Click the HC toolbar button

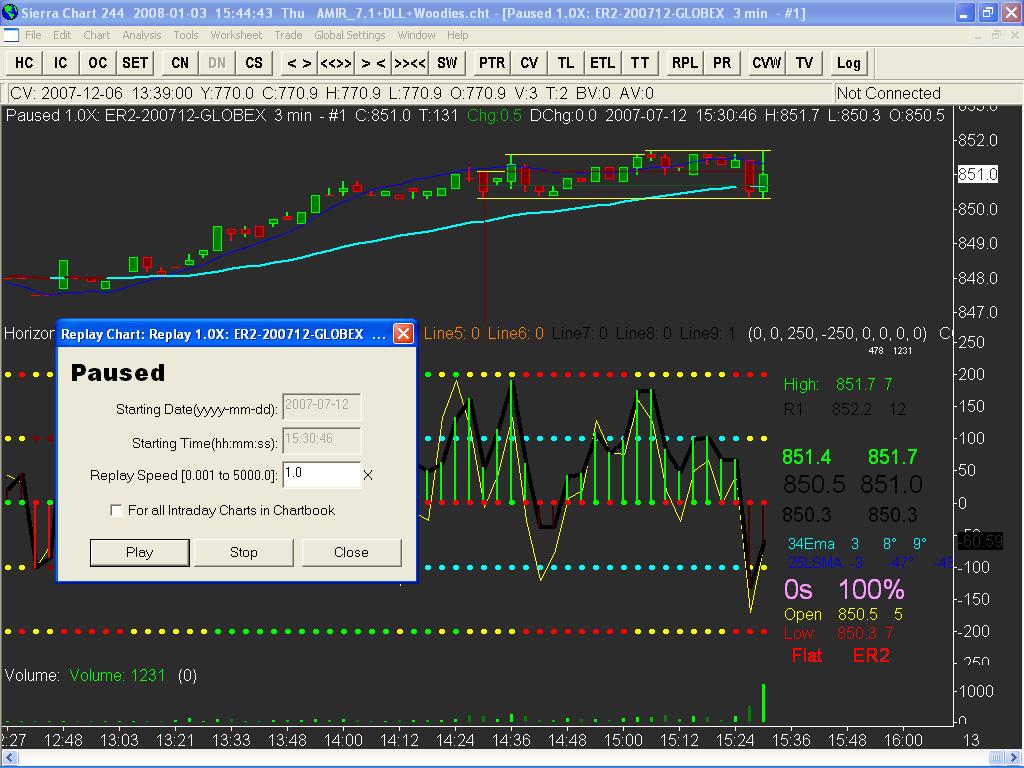click(24, 63)
